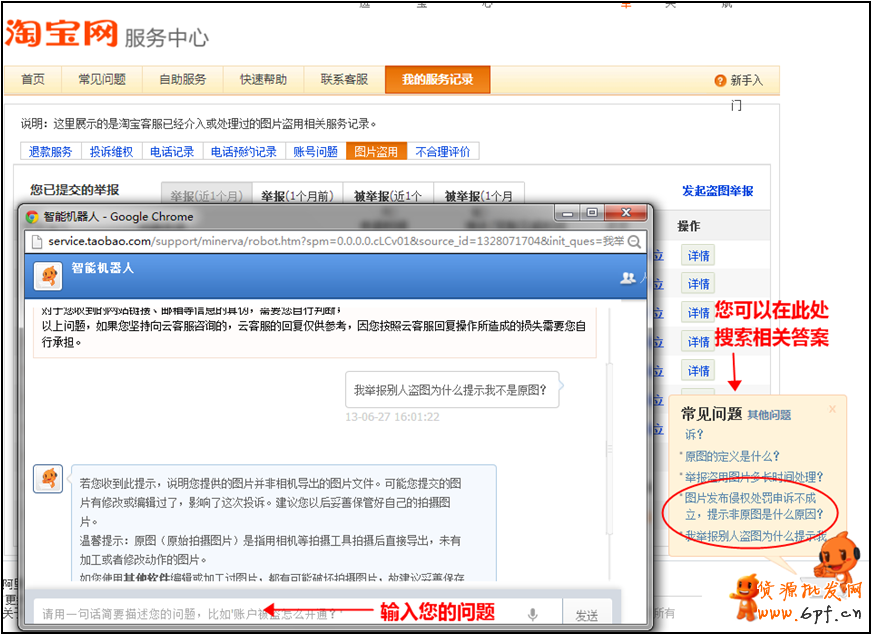Open the FAQ 图片发布侵权处罚申诉不成立
Screen dimensions: 872x635
754,506
